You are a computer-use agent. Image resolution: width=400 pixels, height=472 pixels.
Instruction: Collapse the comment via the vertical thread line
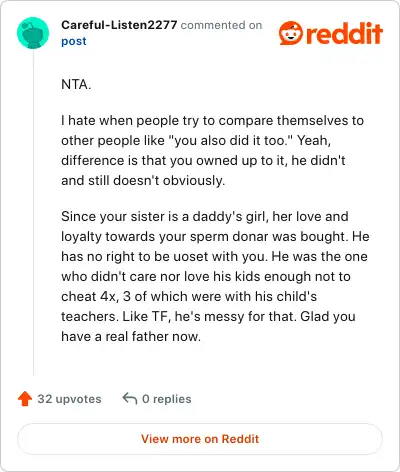(x=33, y=213)
